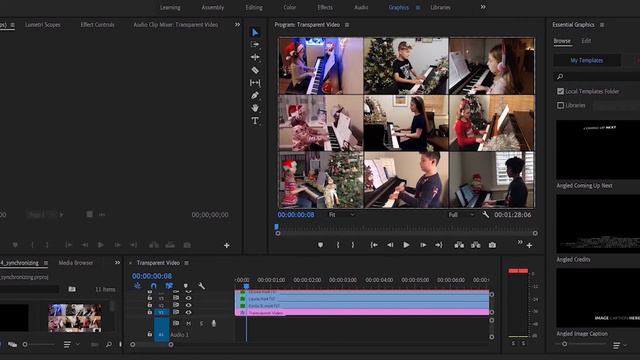
Task: Mark In point in Program monitor
Action: pos(338,245)
